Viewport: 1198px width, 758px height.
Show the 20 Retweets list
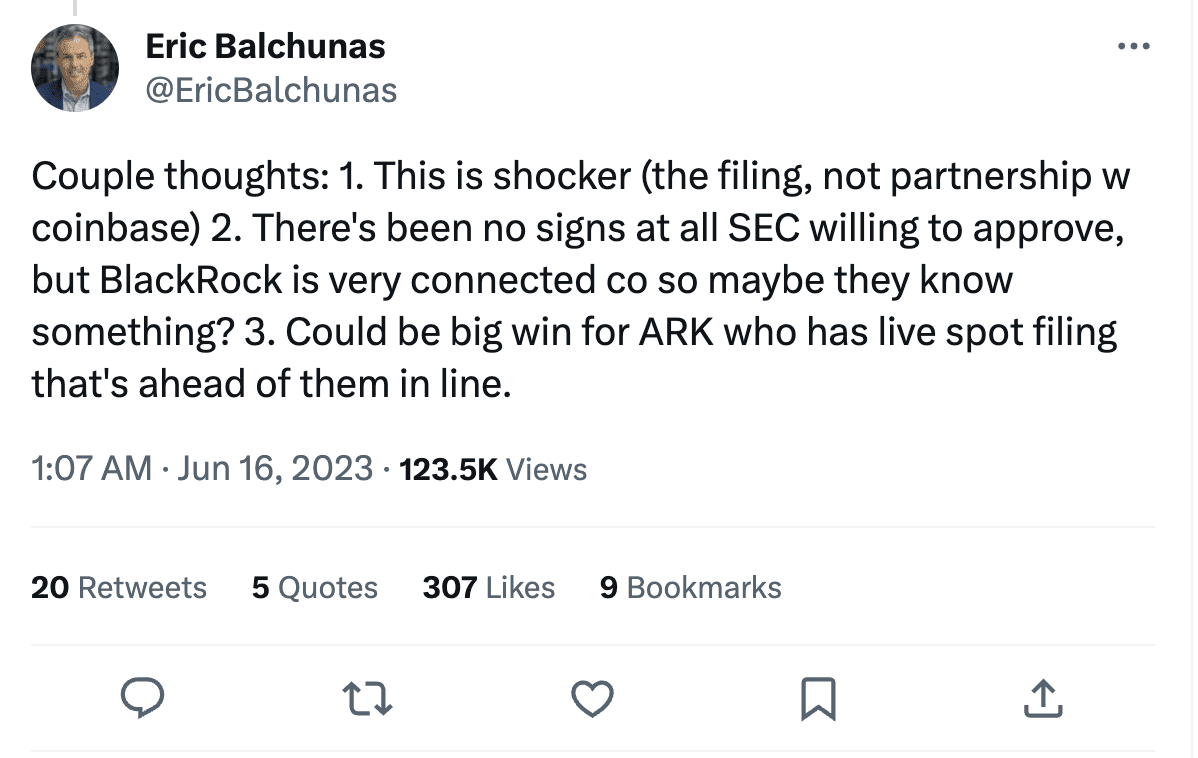click(119, 587)
